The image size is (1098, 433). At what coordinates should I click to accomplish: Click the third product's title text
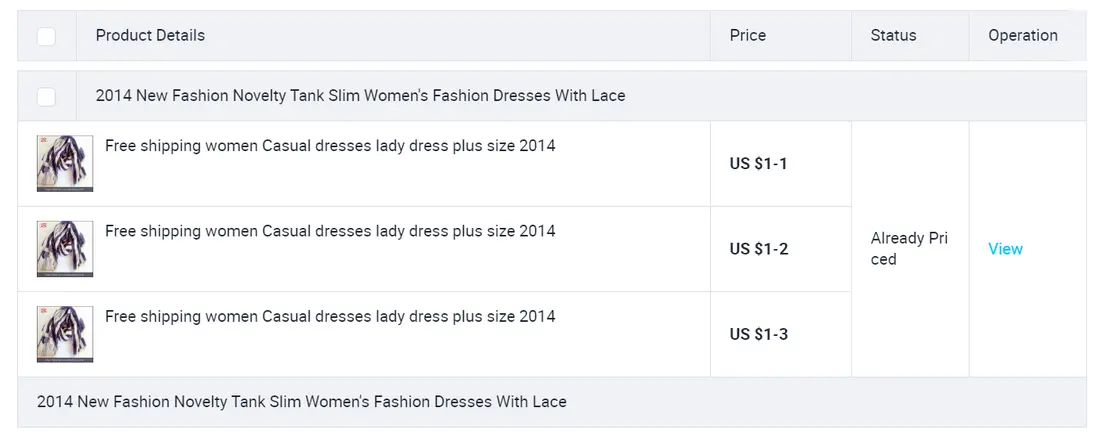click(x=330, y=316)
